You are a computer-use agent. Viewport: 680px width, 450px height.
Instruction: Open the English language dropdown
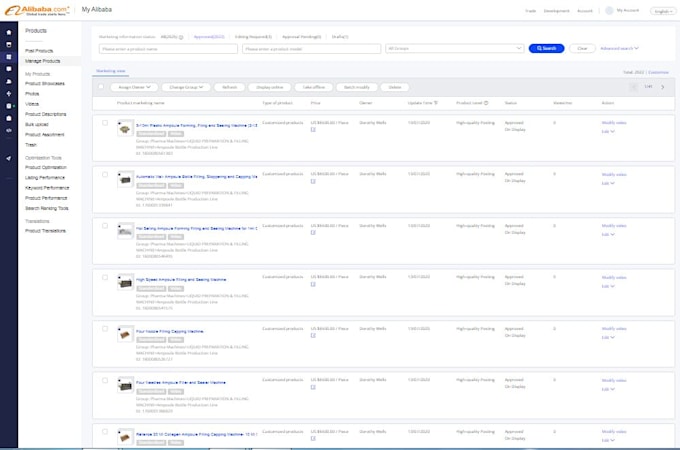pos(663,11)
